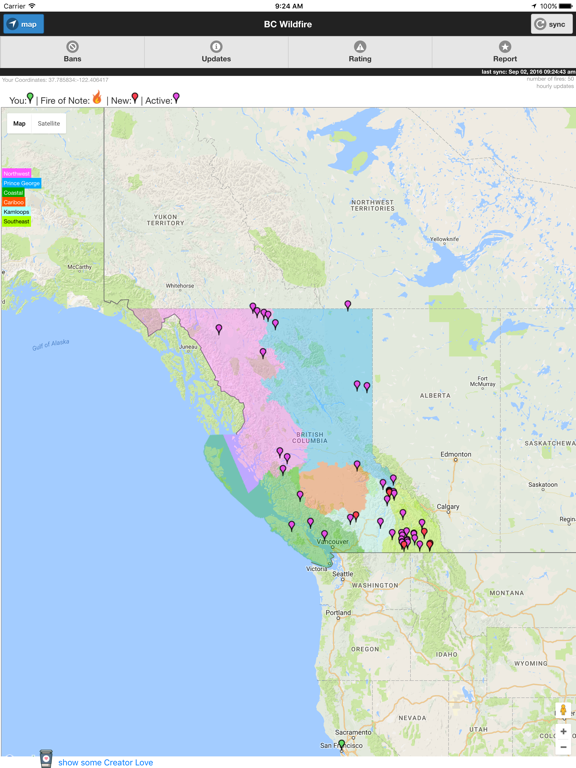Tap the Bans prohibition icon

click(72, 47)
